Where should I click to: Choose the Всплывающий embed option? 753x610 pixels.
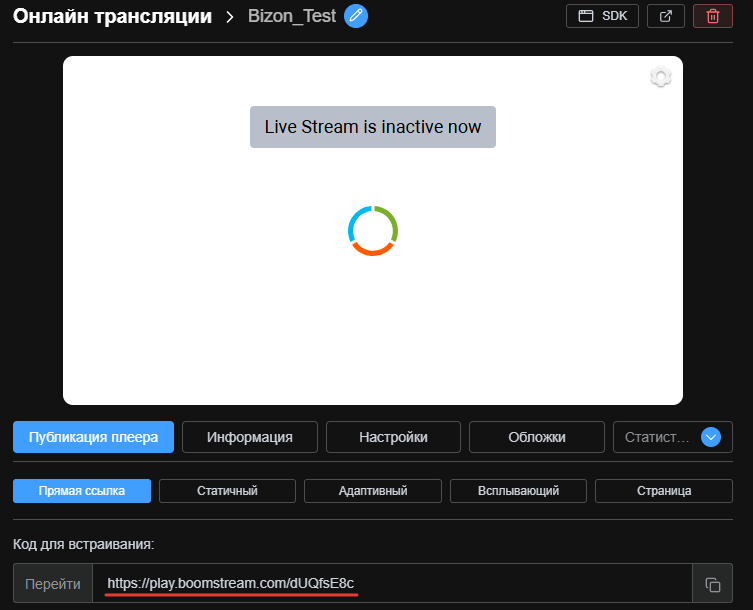pos(518,491)
